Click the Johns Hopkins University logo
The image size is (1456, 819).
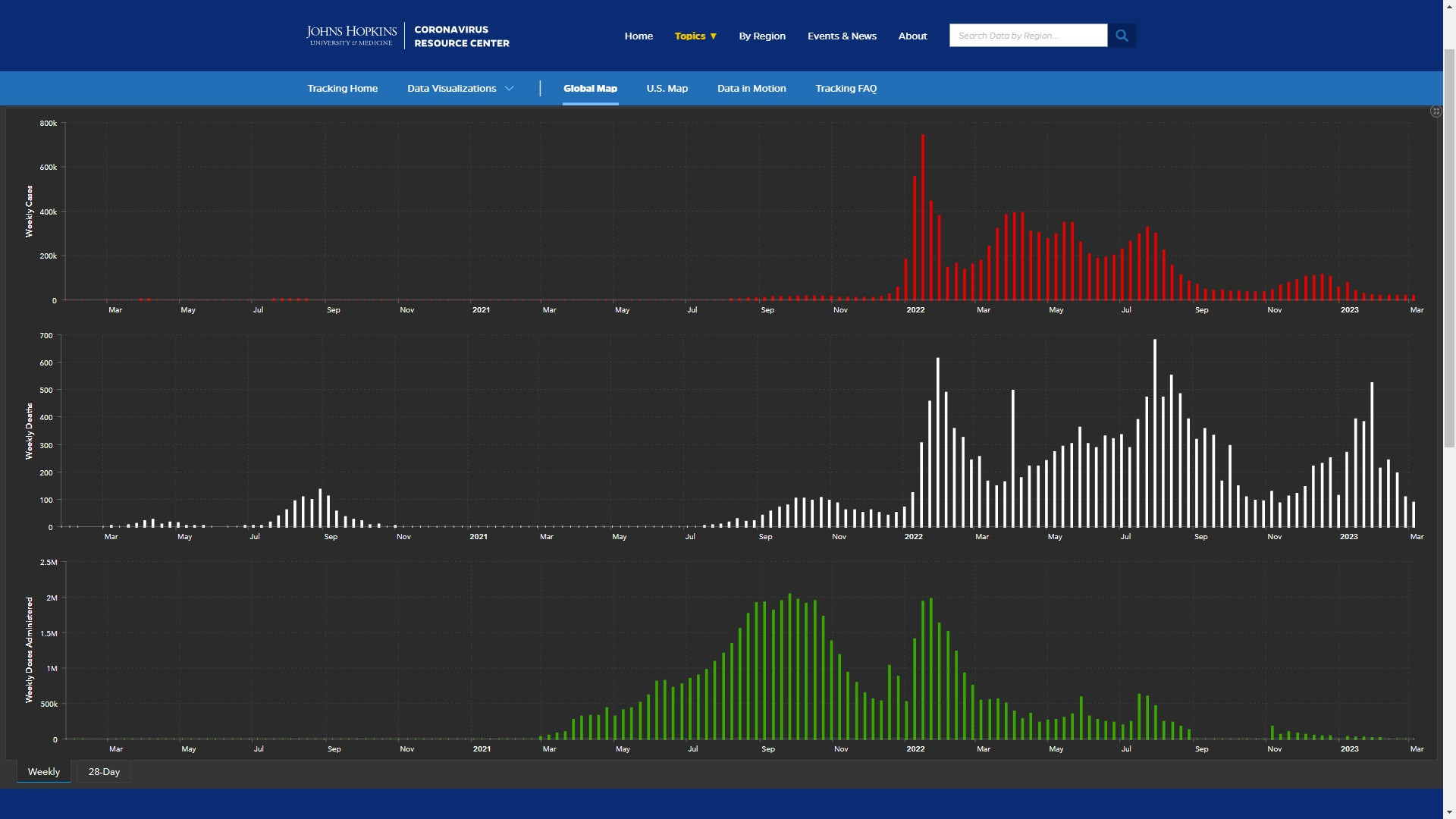point(351,36)
